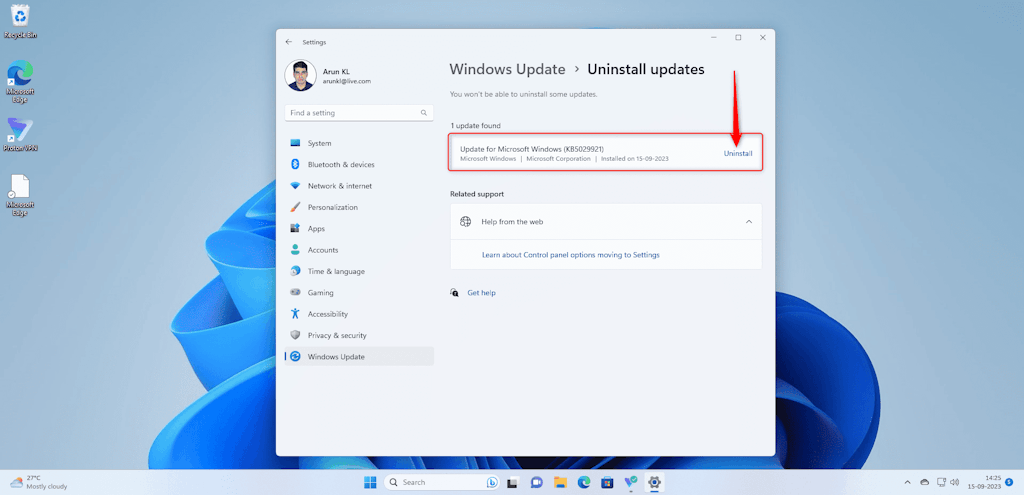Click the OneDrive cloud tray icon
Screen dimensions: 1024x495
click(x=924, y=483)
